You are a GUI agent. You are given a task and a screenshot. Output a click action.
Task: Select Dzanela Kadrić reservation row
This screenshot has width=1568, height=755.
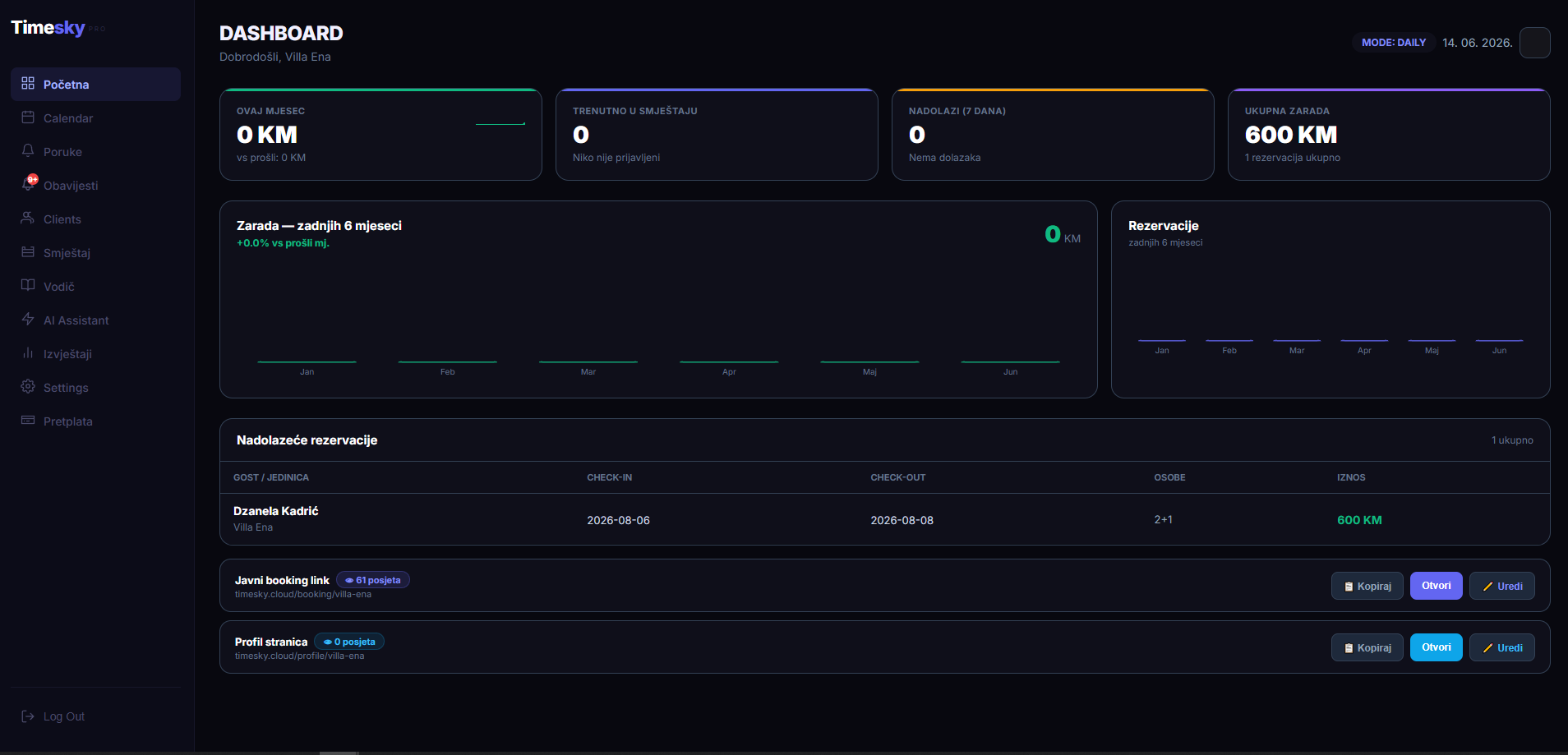(884, 519)
